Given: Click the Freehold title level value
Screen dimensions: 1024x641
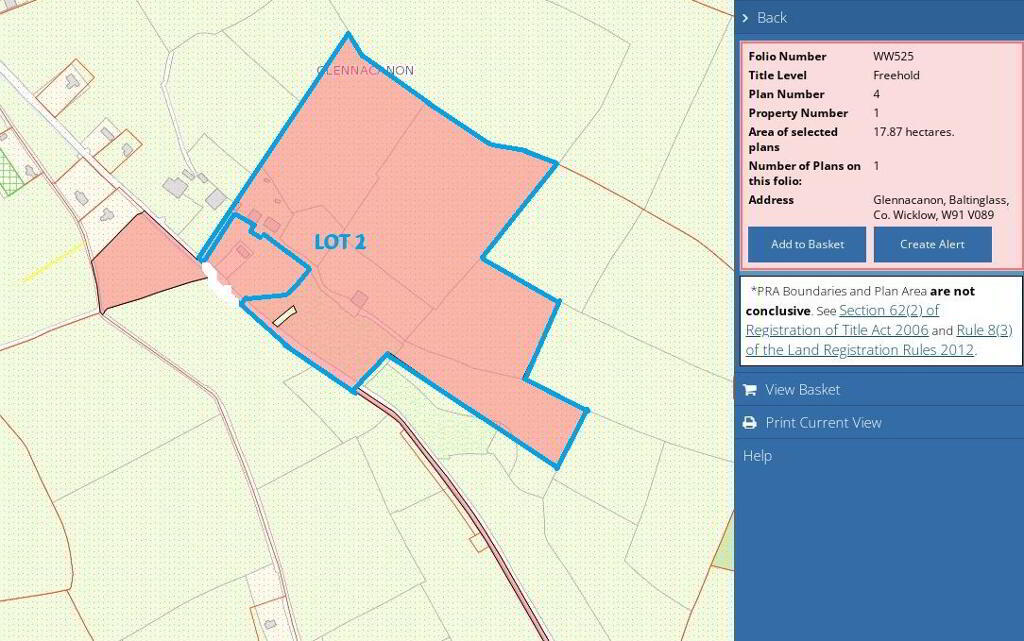Looking at the screenshot, I should [x=896, y=75].
